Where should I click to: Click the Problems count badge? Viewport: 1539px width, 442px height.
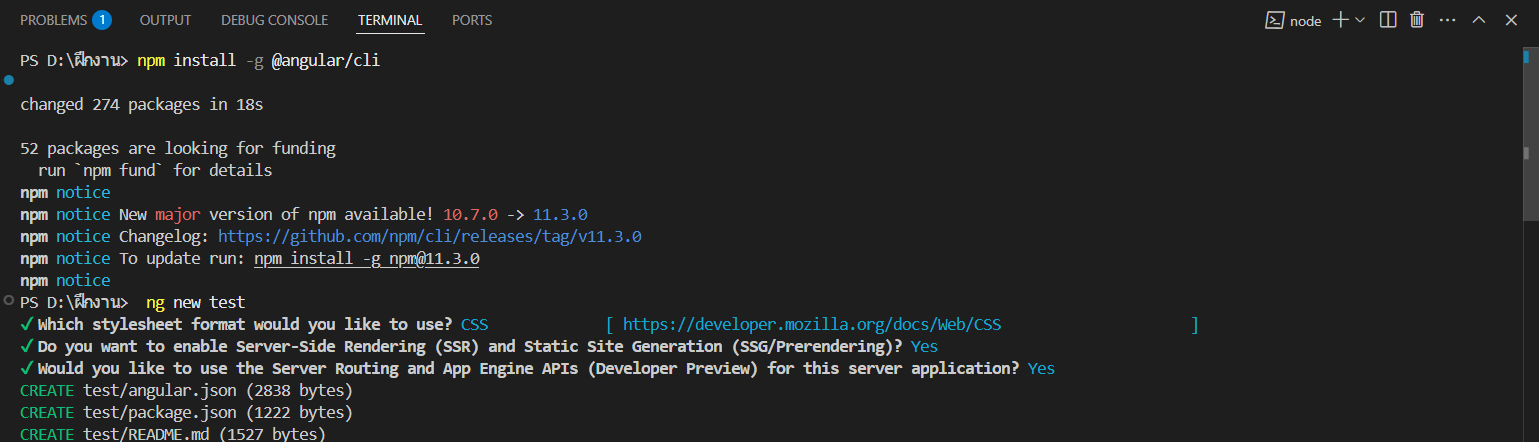[x=101, y=20]
